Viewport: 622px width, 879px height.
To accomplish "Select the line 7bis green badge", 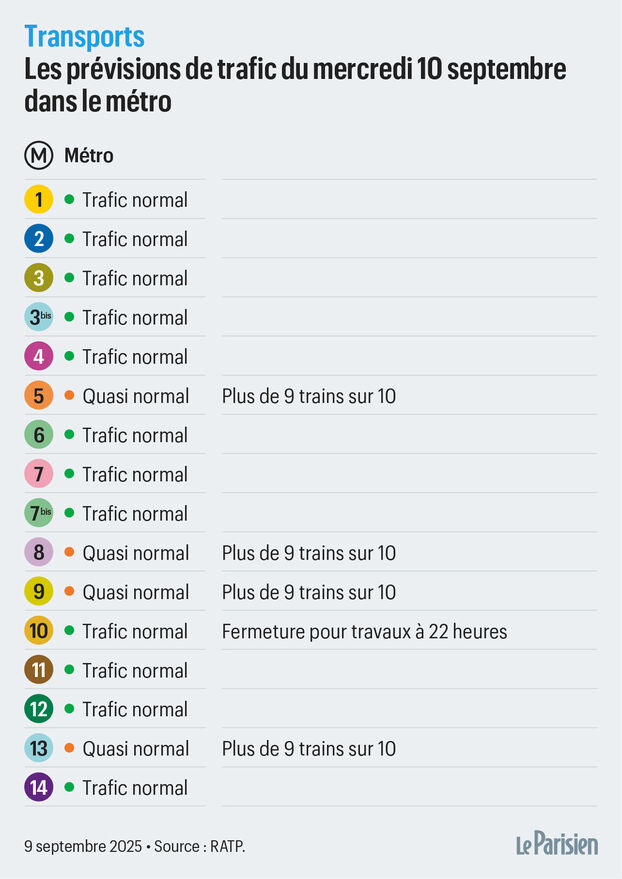I will [39, 513].
